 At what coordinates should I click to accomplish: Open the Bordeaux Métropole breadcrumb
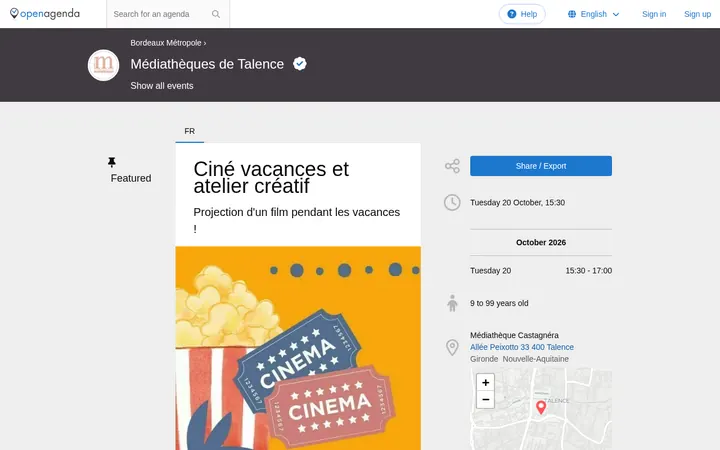[166, 43]
